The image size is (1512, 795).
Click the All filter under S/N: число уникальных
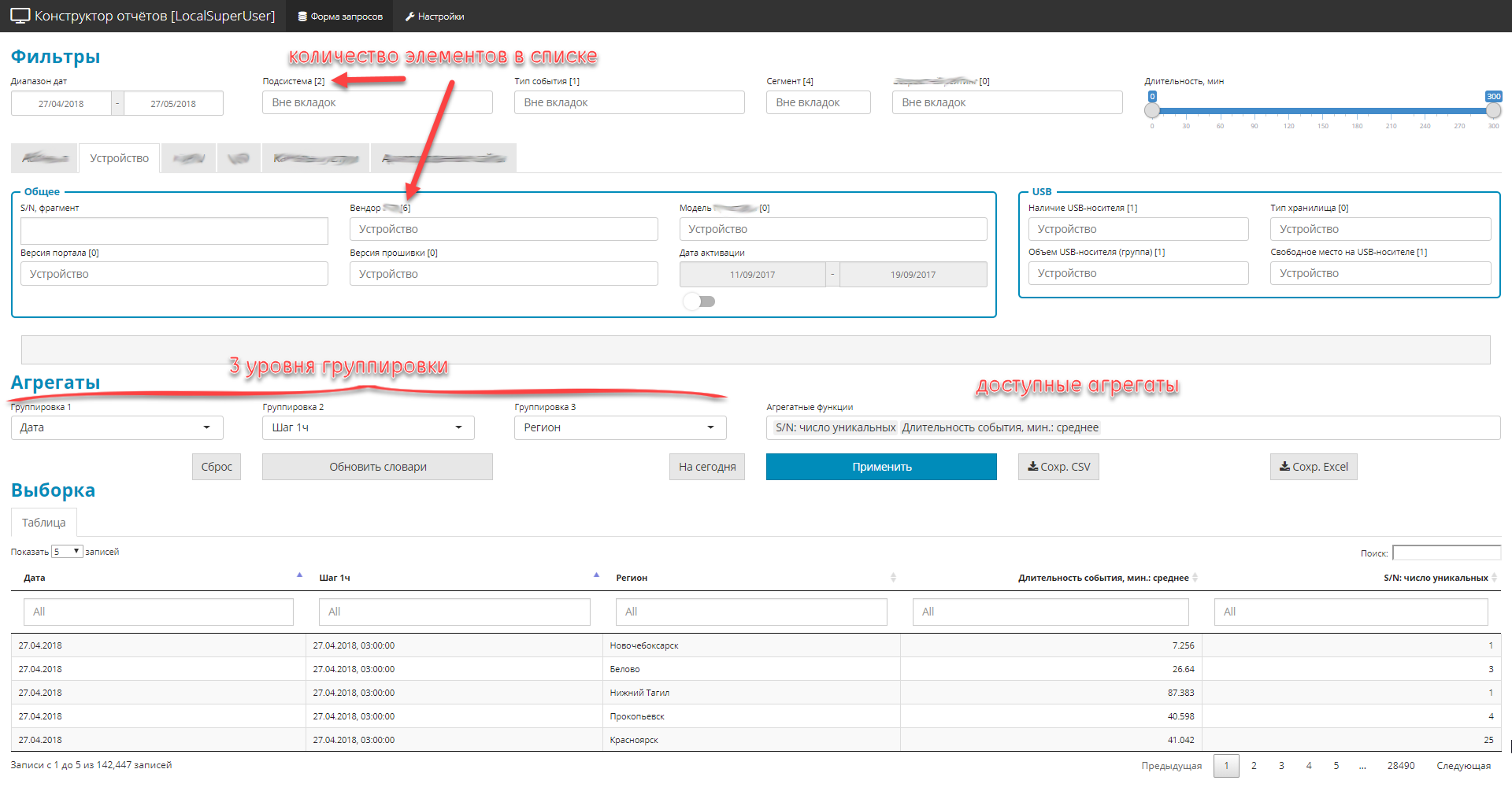click(1351, 612)
